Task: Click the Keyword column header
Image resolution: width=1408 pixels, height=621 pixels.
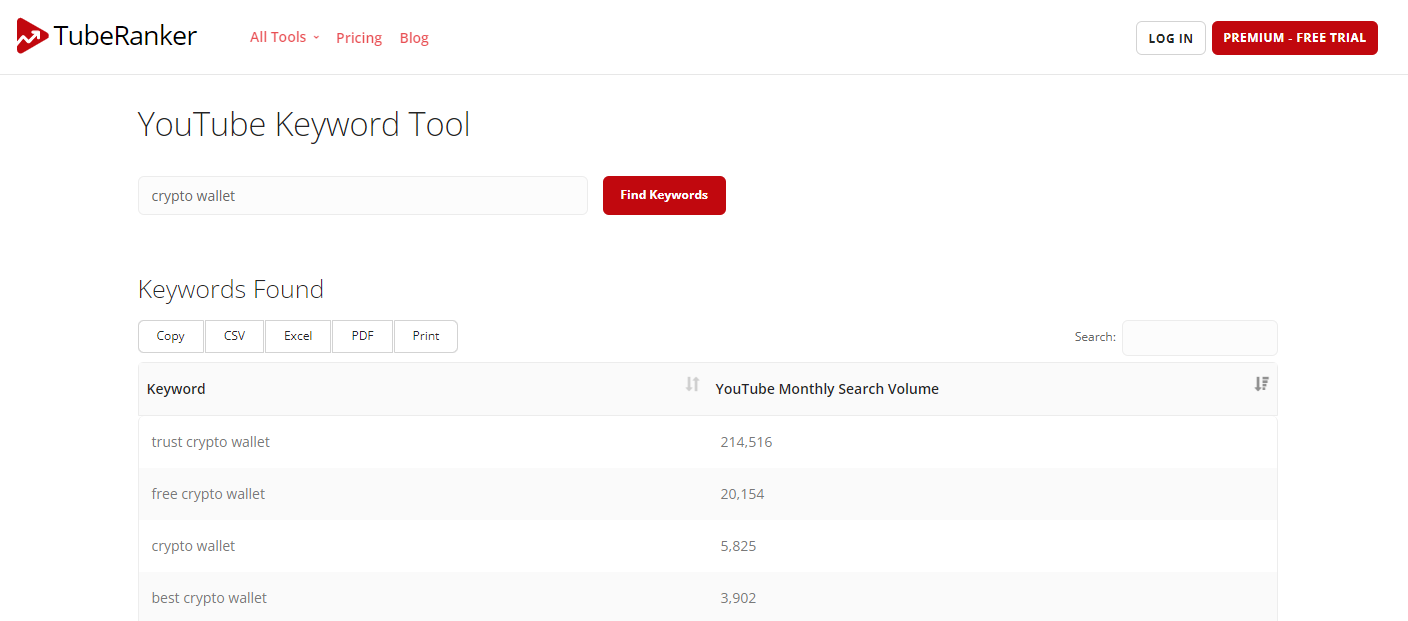Action: click(x=422, y=389)
